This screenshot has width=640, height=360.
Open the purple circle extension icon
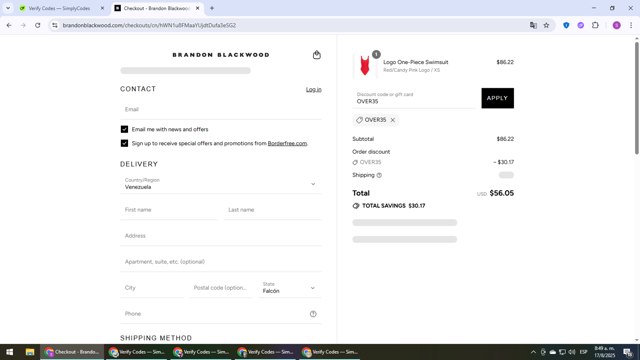(580, 25)
